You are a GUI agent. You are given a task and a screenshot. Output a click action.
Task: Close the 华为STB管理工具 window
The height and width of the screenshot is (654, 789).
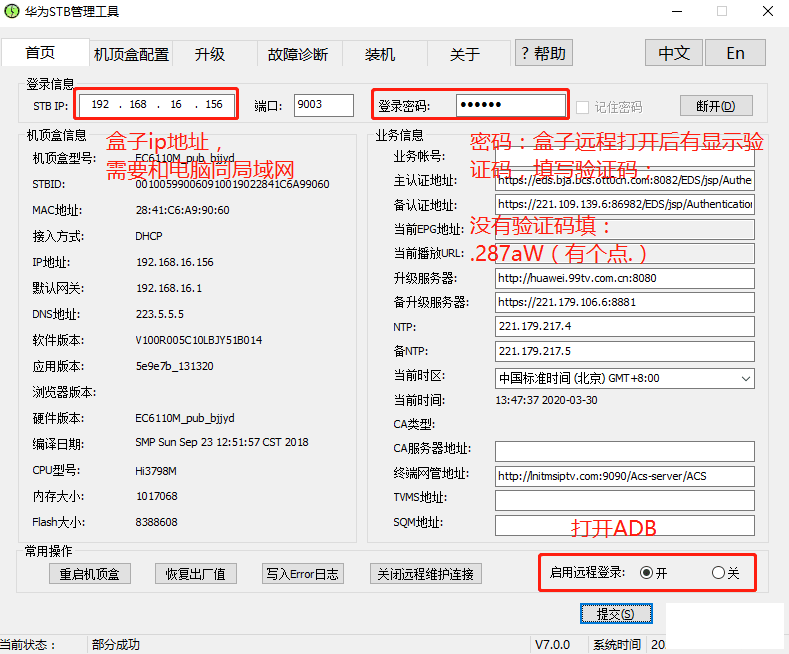[x=768, y=11]
